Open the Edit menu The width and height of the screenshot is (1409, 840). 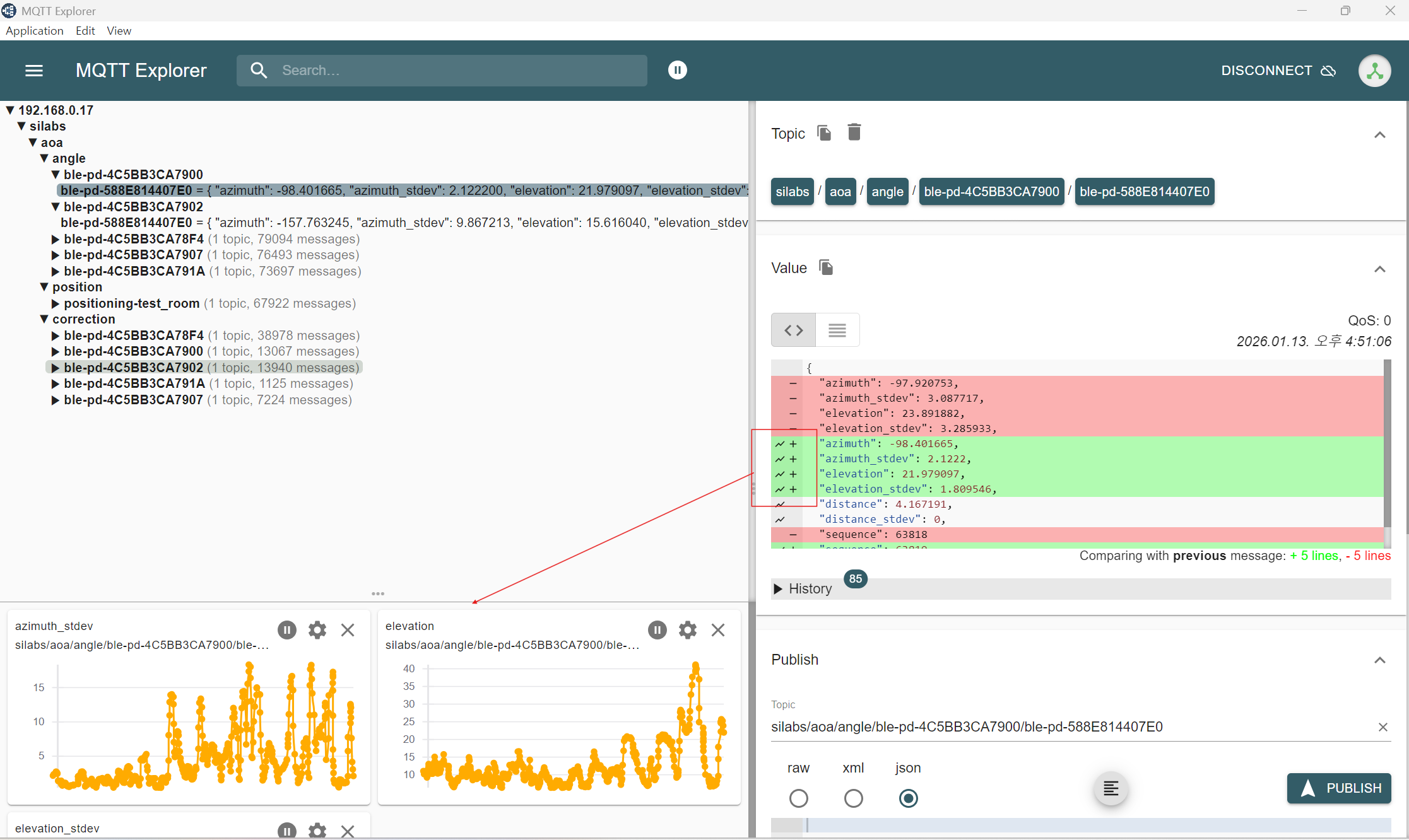[x=85, y=31]
